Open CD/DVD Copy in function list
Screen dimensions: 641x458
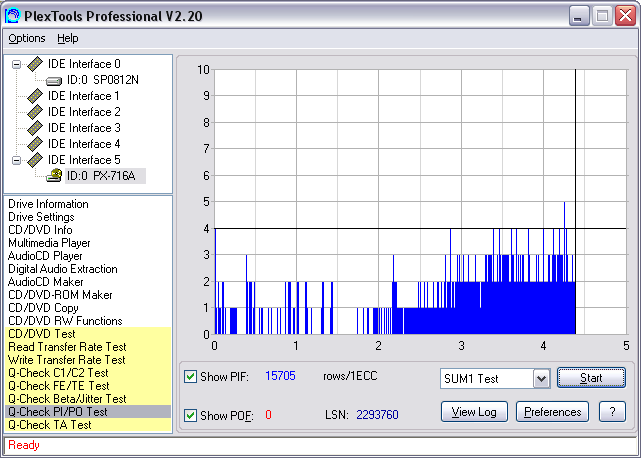point(43,308)
